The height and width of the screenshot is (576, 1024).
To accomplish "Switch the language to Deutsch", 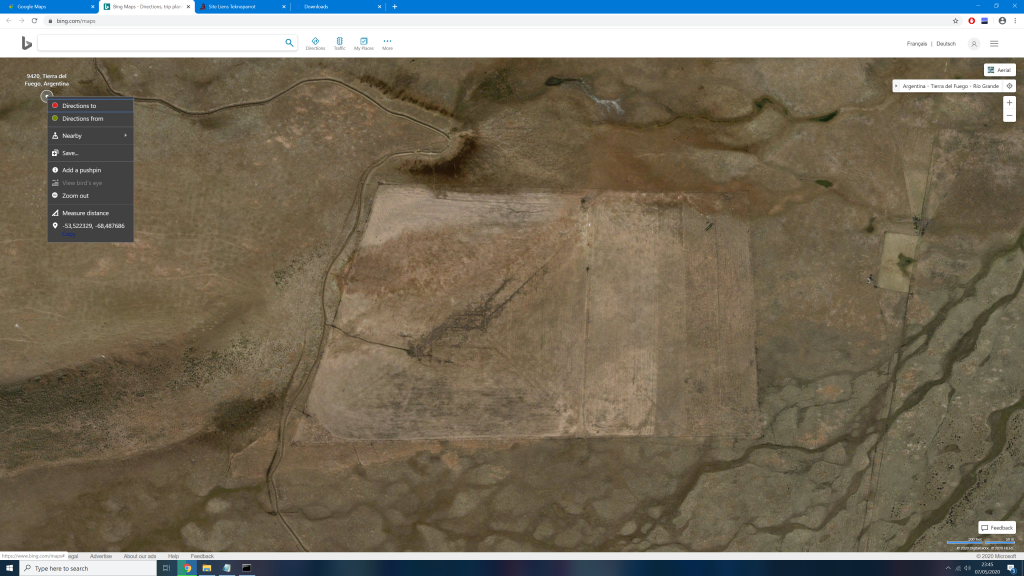I will 946,44.
